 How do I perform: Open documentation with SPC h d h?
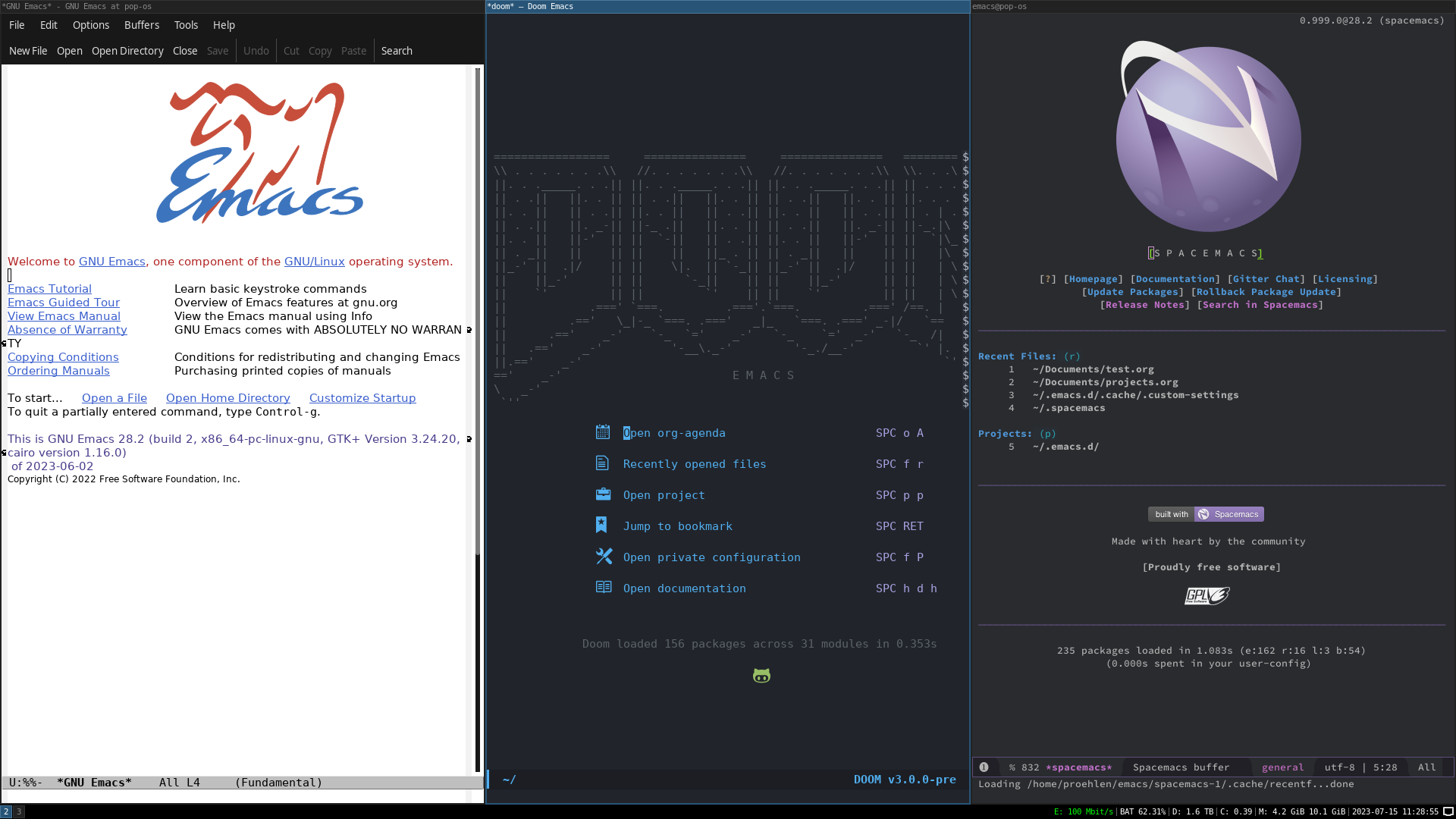click(684, 588)
